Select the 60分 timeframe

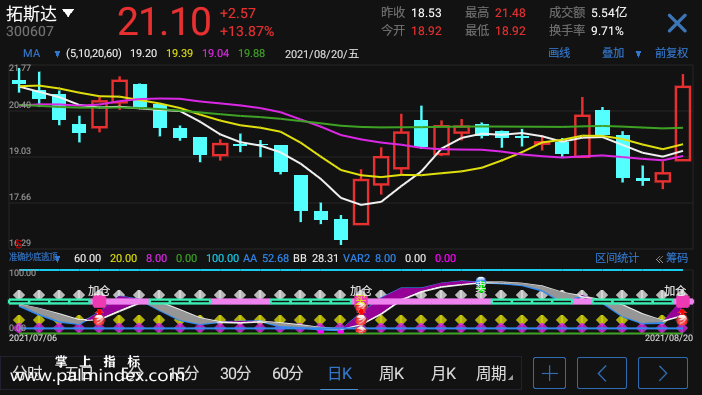287,373
